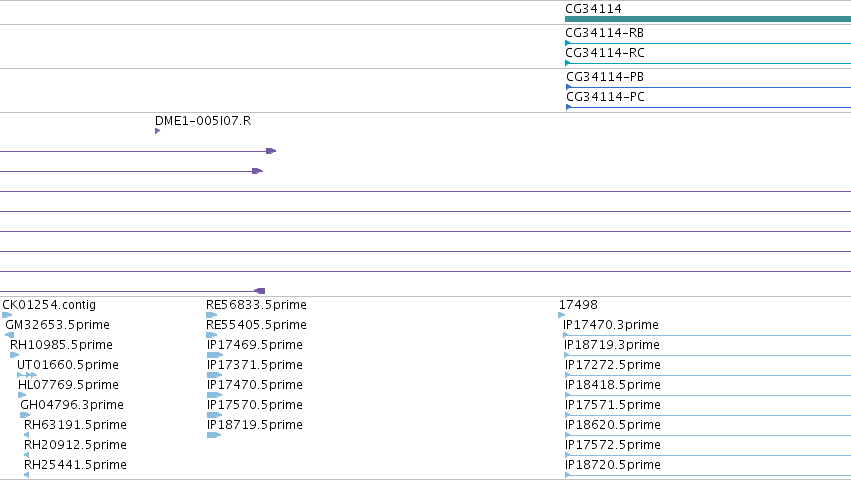Viewport: 851px width, 480px height.
Task: Select GM32653.5prime EST label
Action: click(x=58, y=325)
